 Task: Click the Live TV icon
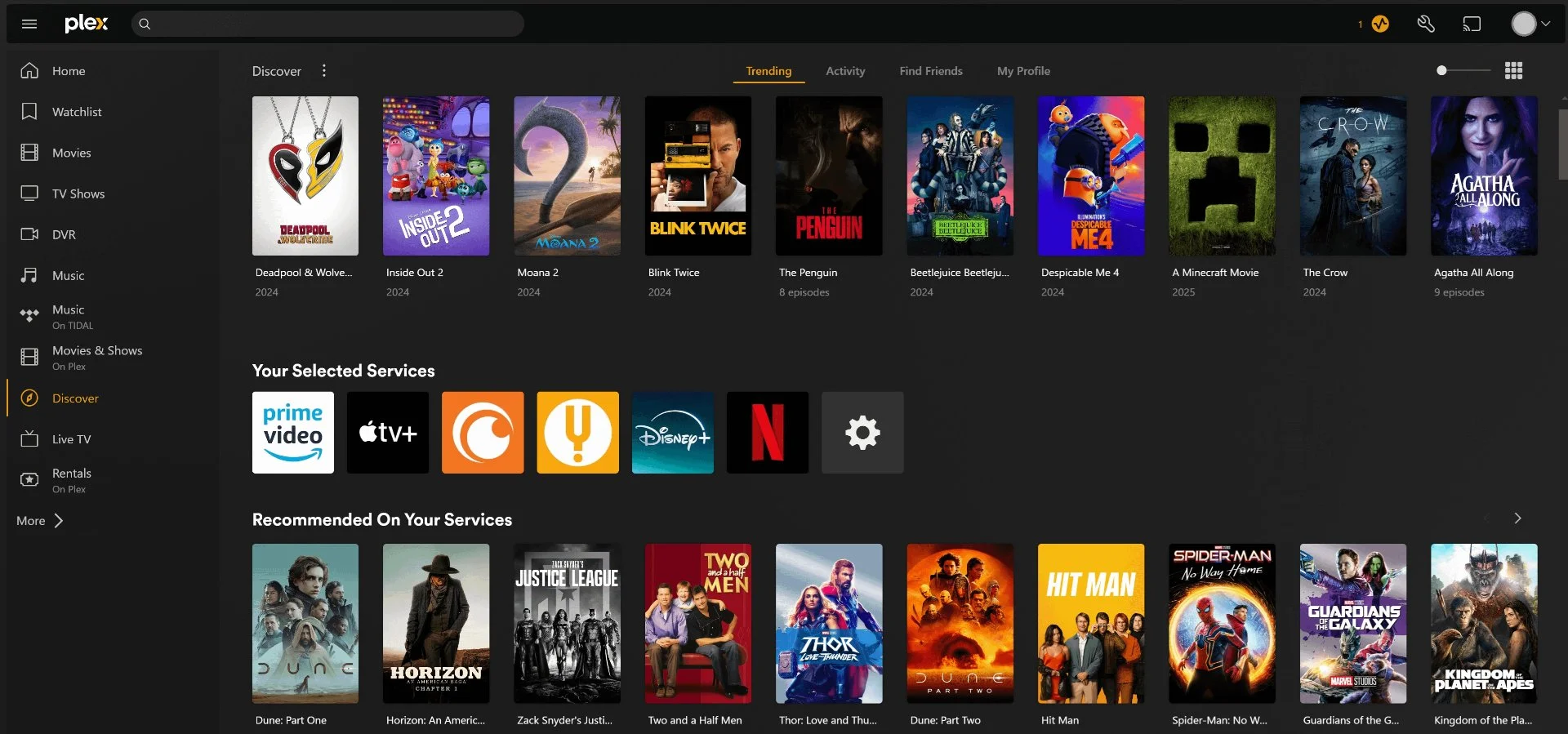click(x=29, y=439)
